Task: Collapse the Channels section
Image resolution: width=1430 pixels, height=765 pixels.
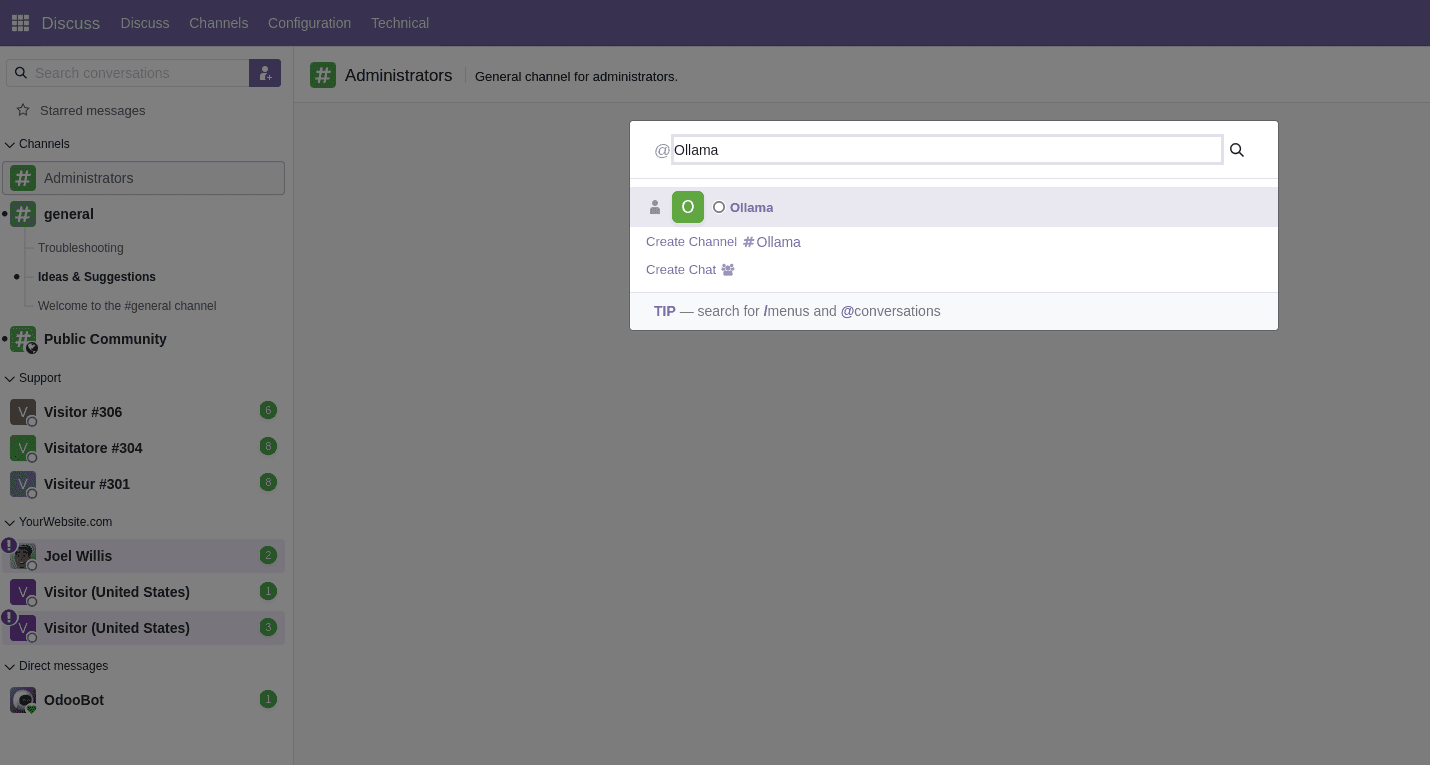Action: [9, 143]
